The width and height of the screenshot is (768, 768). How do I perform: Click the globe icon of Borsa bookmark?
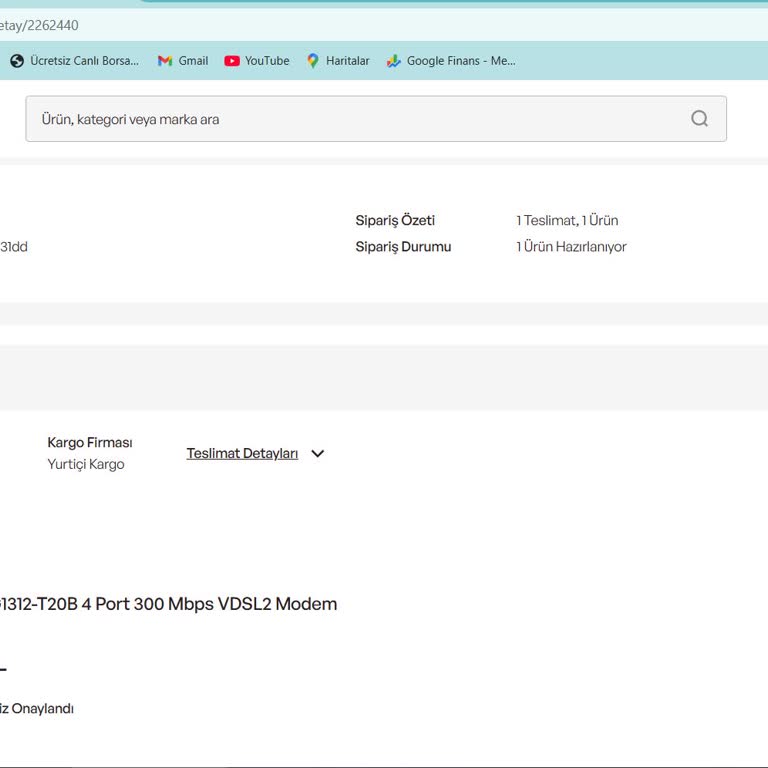click(x=17, y=61)
